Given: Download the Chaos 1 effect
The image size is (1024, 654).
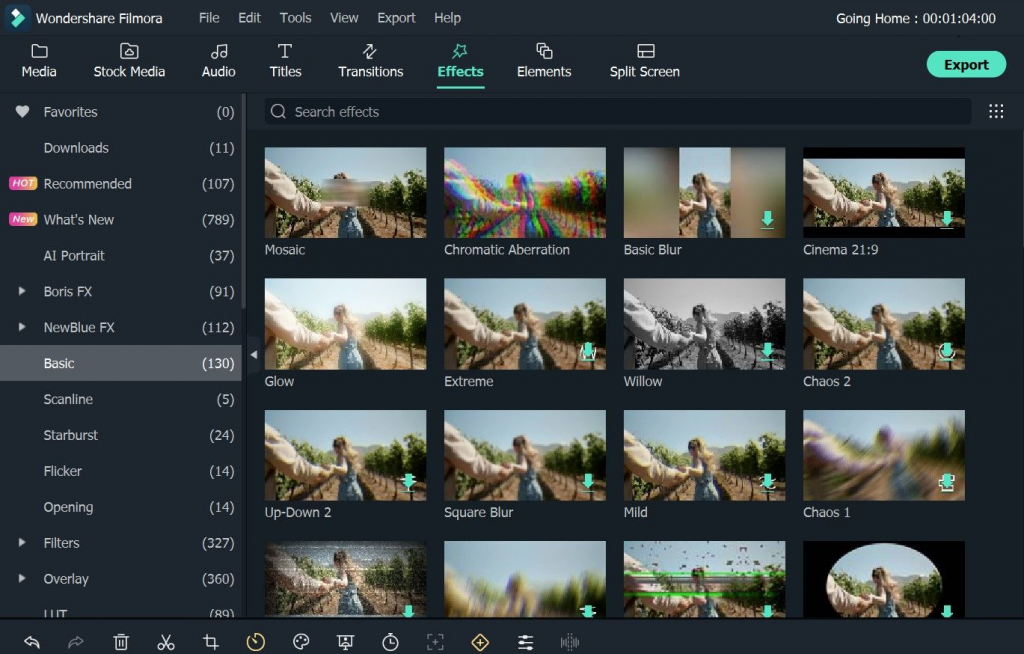Looking at the screenshot, I should (x=947, y=482).
